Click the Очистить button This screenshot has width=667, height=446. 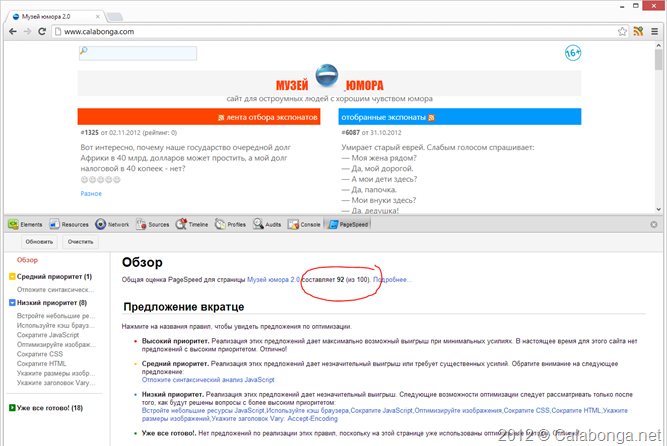(x=80, y=242)
